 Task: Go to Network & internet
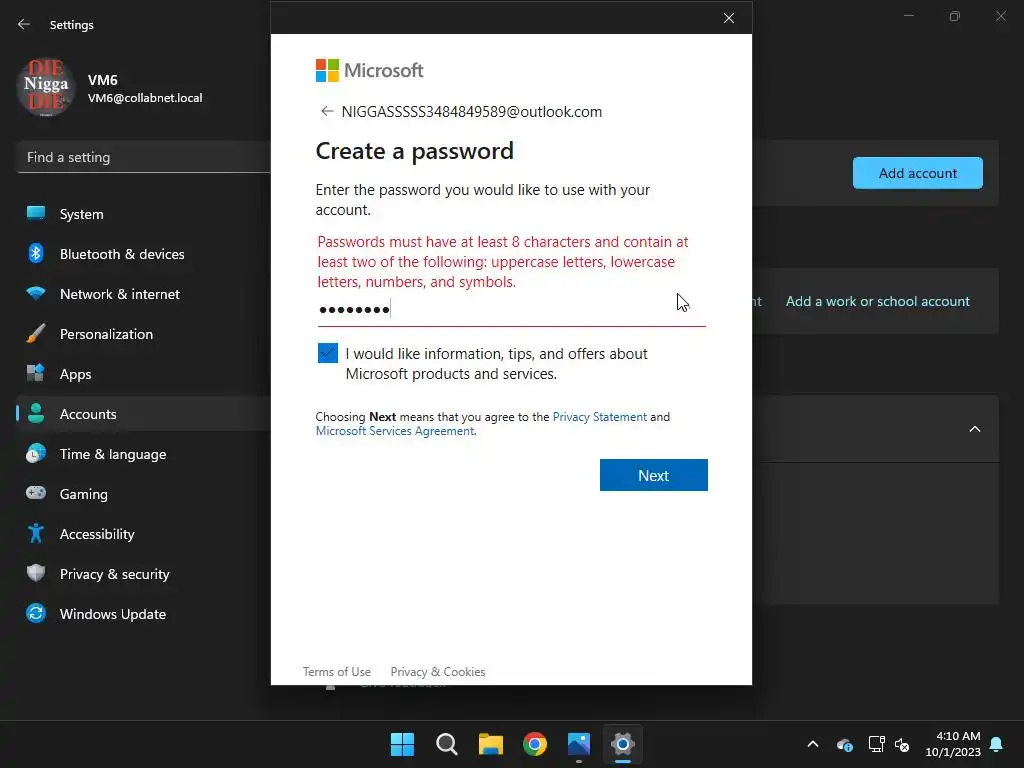[144, 294]
